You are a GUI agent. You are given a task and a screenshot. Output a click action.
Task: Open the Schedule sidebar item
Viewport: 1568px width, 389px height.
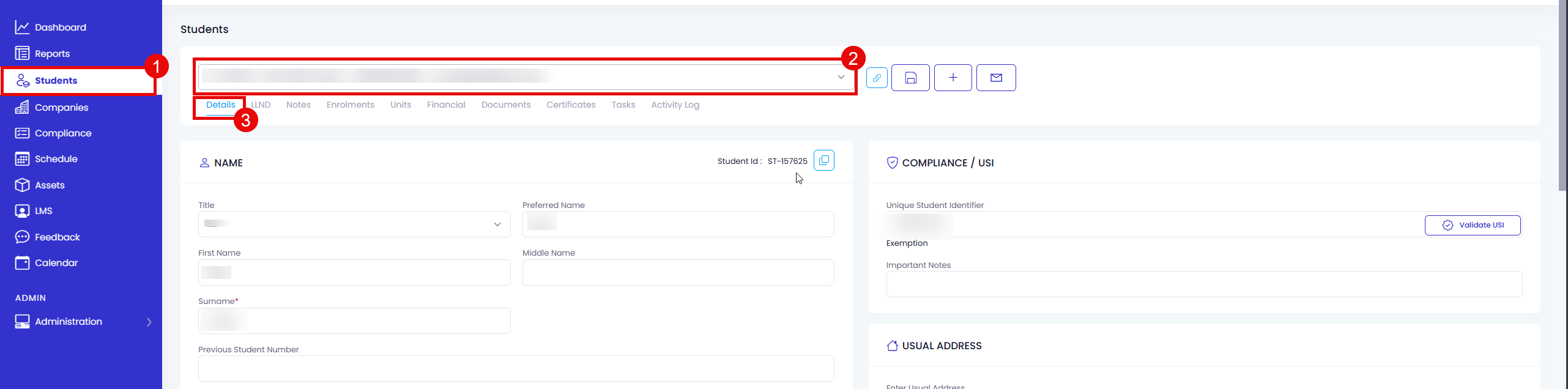coord(46,159)
